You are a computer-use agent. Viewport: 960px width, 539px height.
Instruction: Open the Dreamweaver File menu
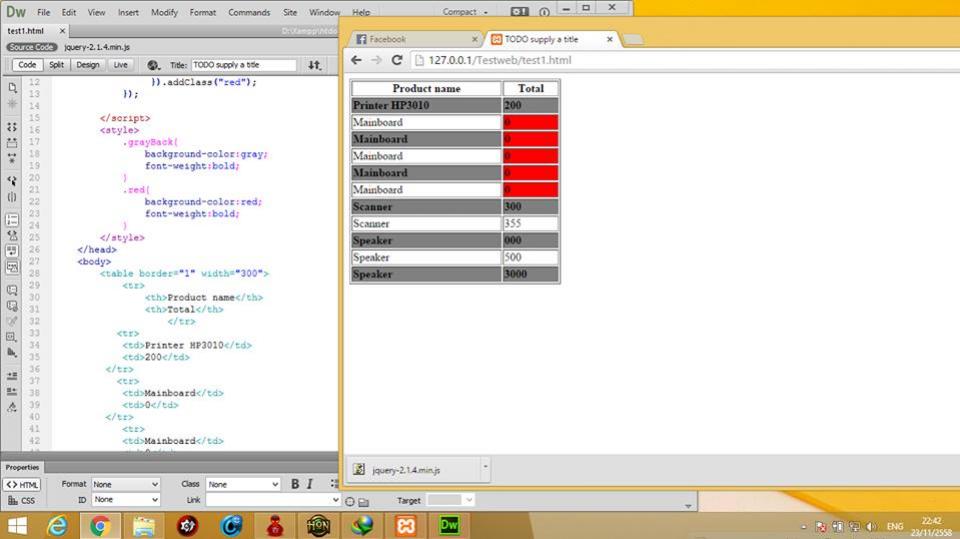[x=43, y=12]
